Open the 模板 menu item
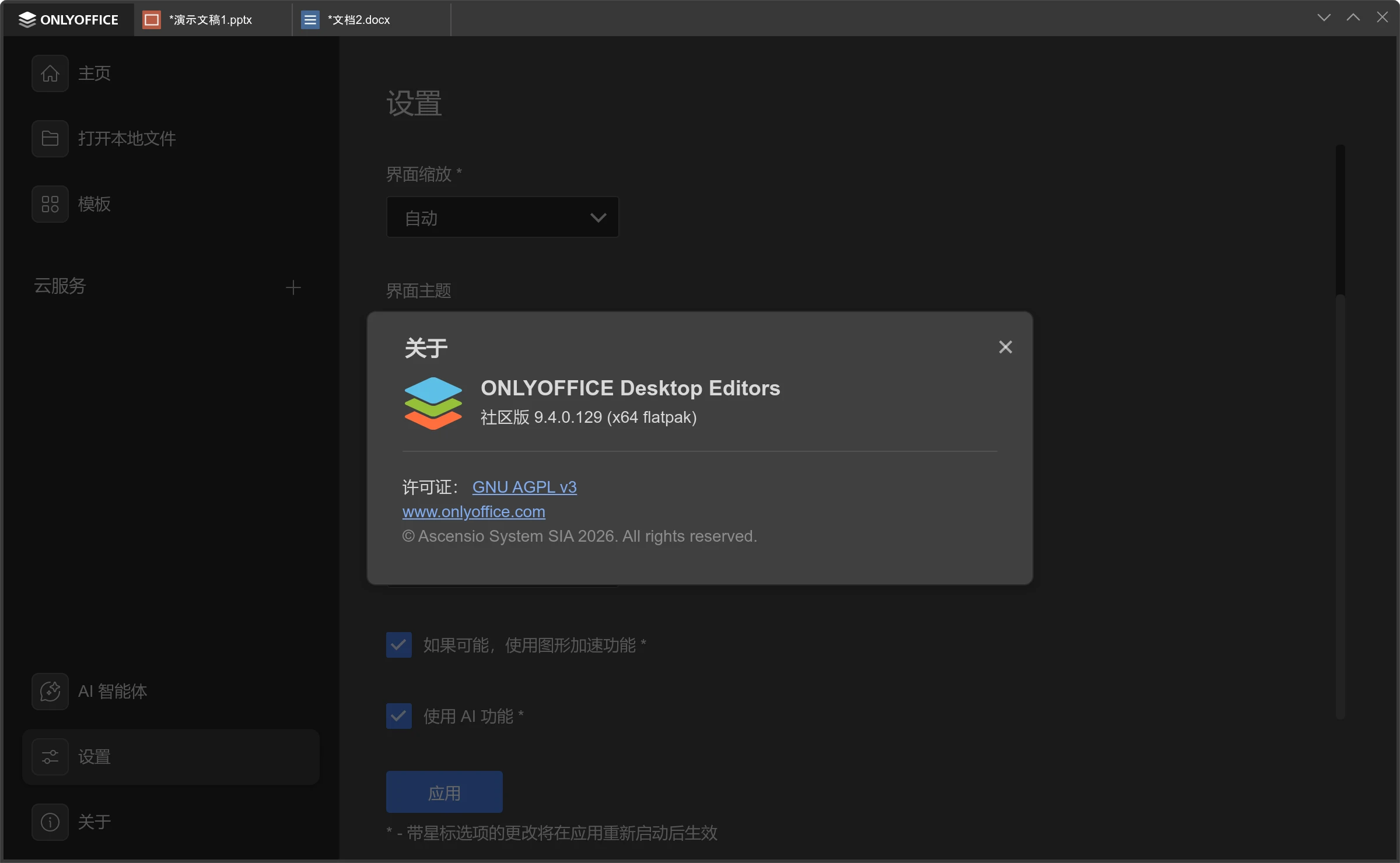 (170, 204)
